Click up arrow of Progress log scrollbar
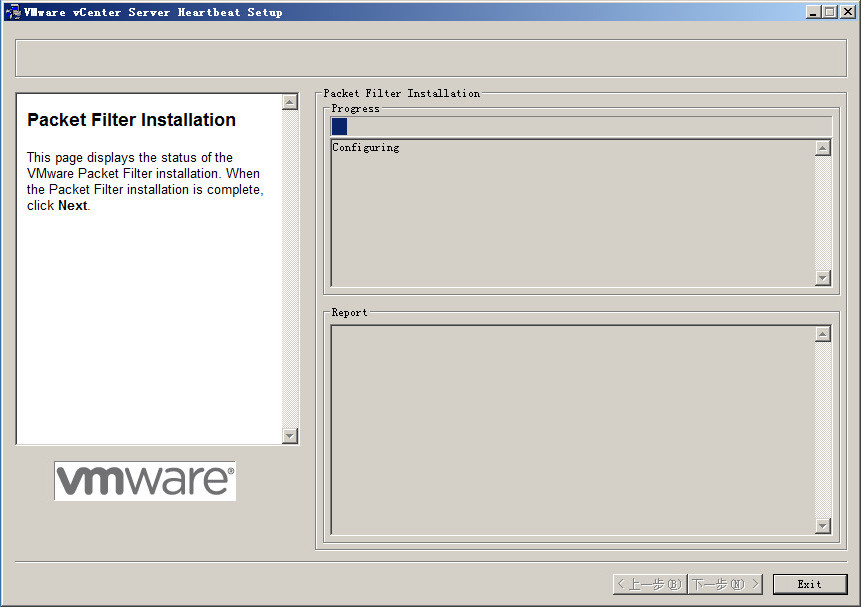The width and height of the screenshot is (861, 607). tap(823, 148)
